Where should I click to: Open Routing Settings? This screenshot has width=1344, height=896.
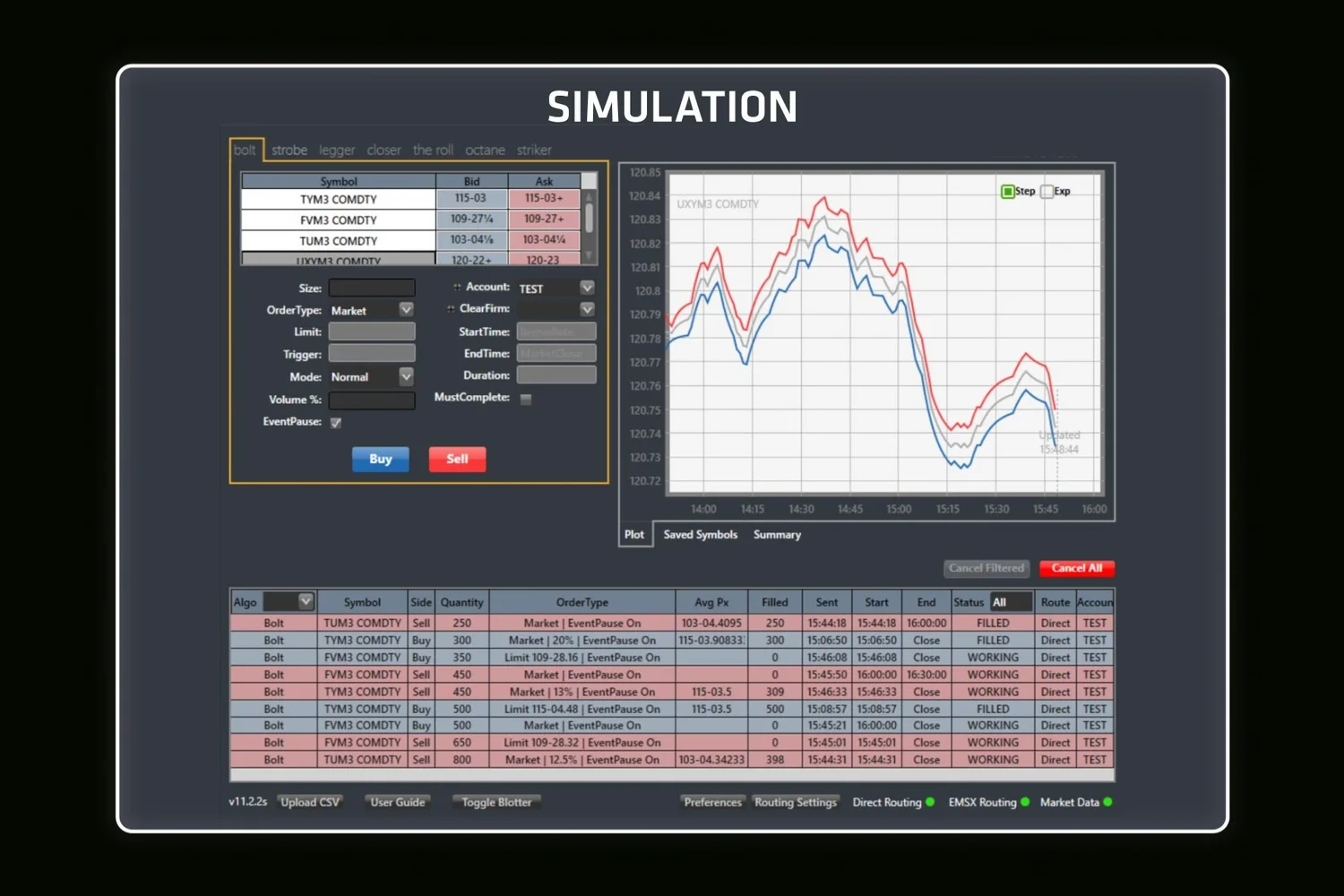point(796,802)
